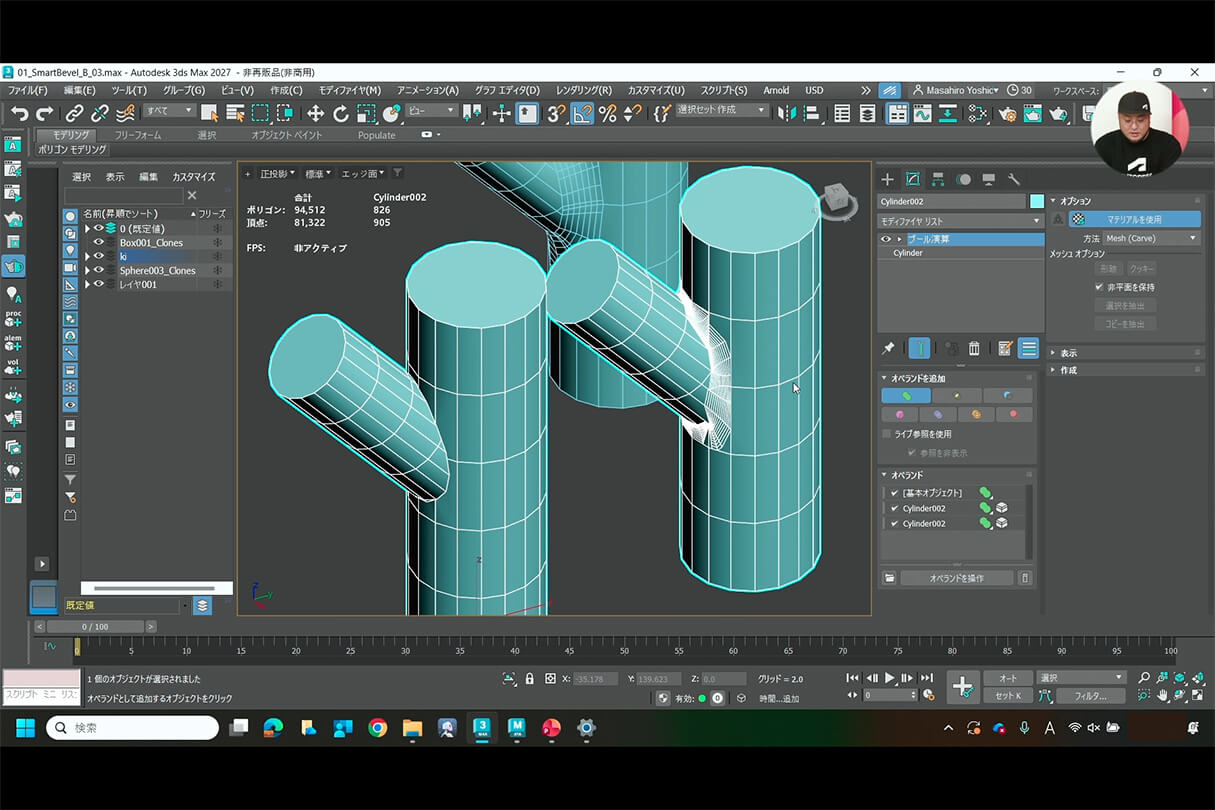Toggle visibility eye of layer ki
The height and width of the screenshot is (810, 1215).
click(99, 256)
